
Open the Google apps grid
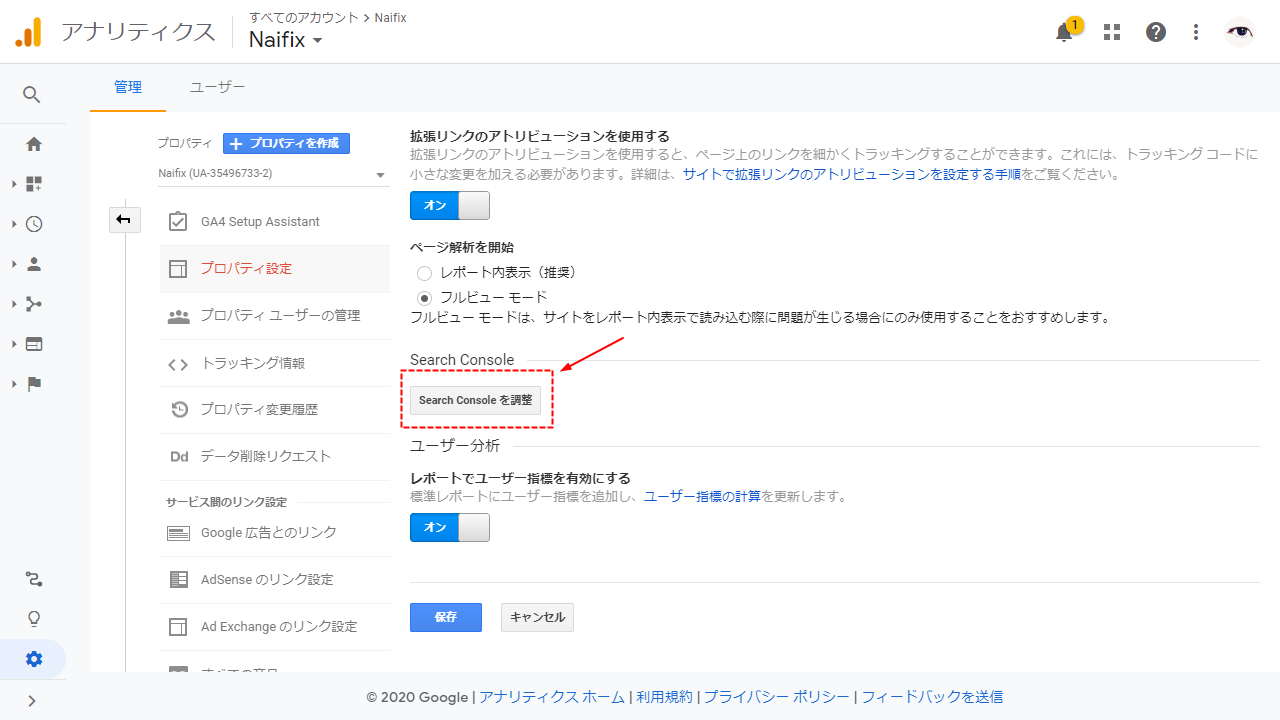(1112, 32)
